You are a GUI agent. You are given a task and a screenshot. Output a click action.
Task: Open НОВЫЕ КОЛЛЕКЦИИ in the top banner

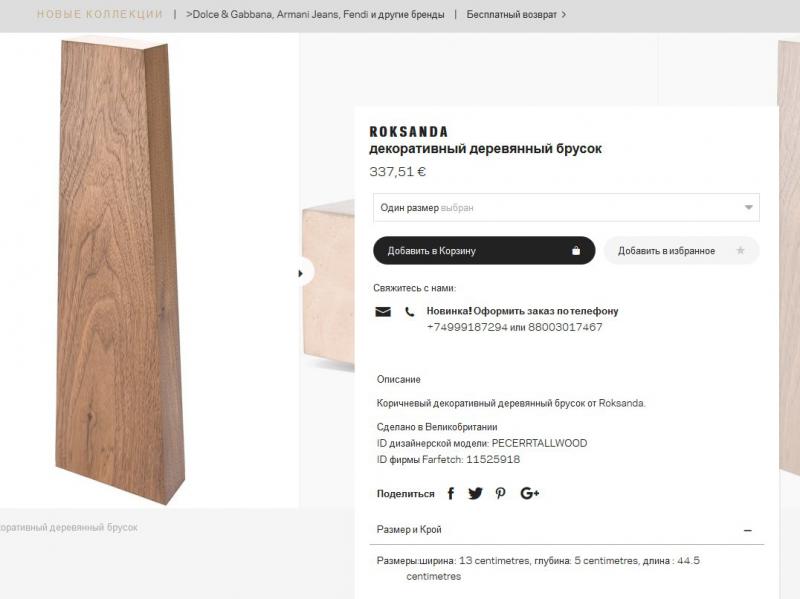tap(100, 15)
